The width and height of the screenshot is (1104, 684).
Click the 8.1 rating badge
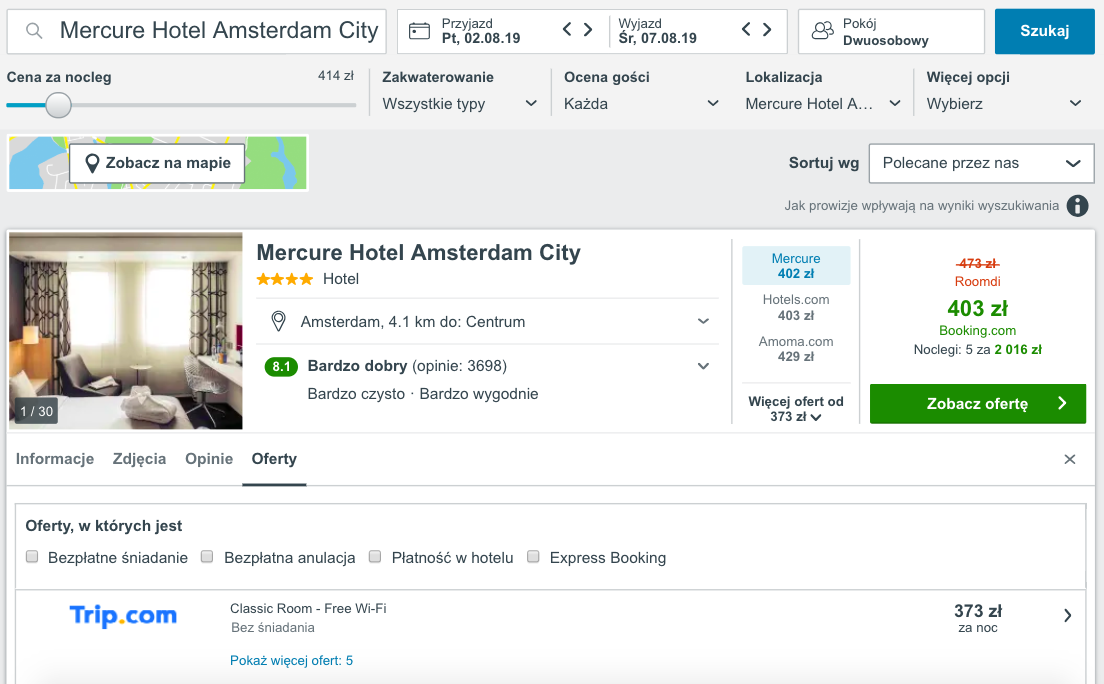pyautogui.click(x=281, y=366)
